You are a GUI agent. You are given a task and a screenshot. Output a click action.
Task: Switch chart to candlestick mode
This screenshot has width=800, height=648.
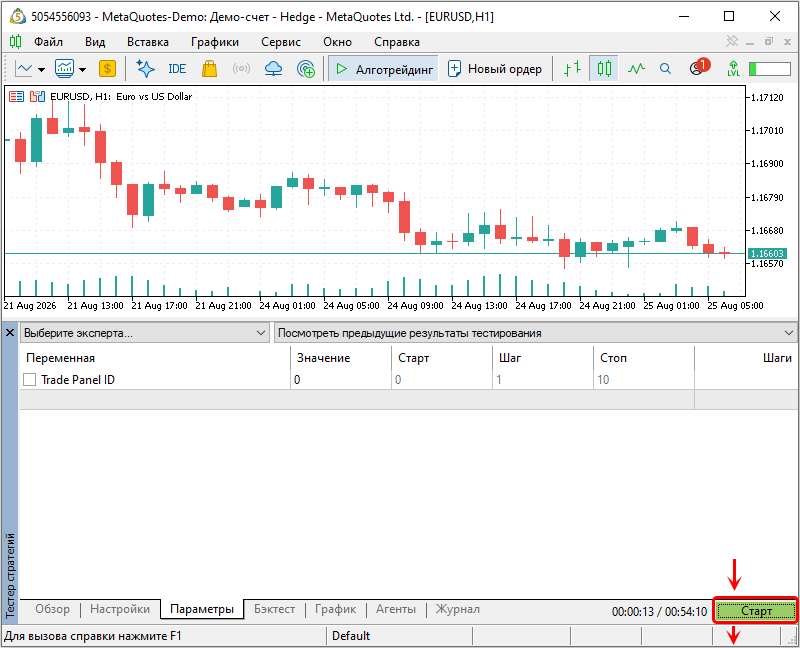(x=604, y=68)
